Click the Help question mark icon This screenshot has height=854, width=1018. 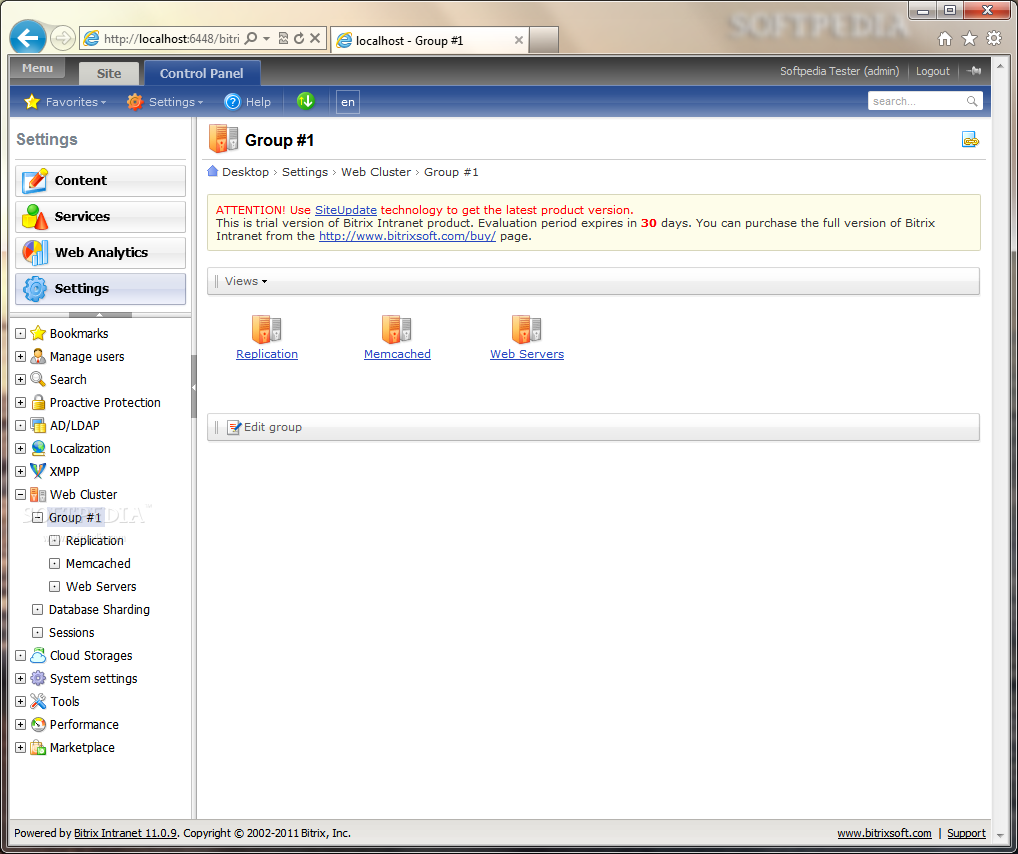pos(232,102)
